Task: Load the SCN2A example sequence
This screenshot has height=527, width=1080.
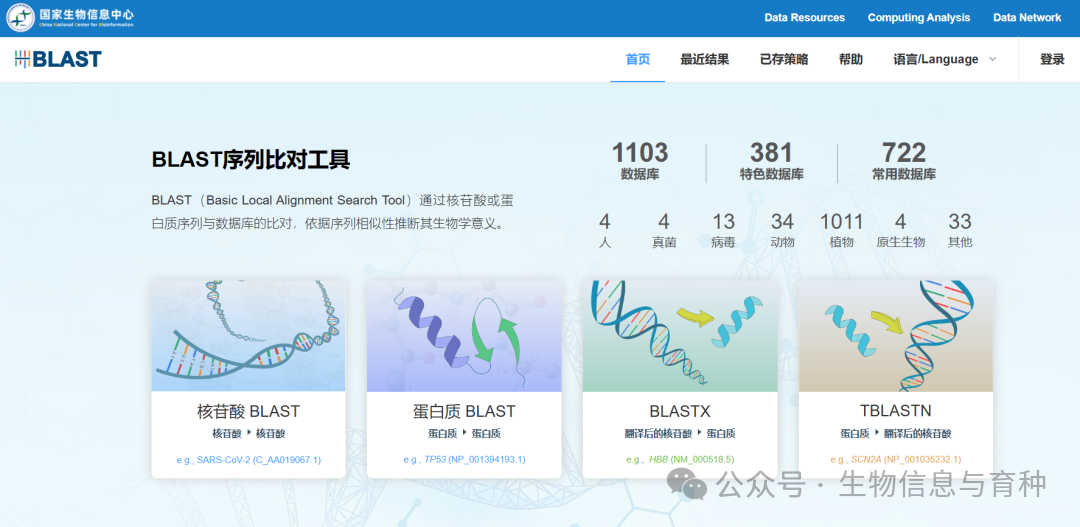Action: tap(895, 459)
